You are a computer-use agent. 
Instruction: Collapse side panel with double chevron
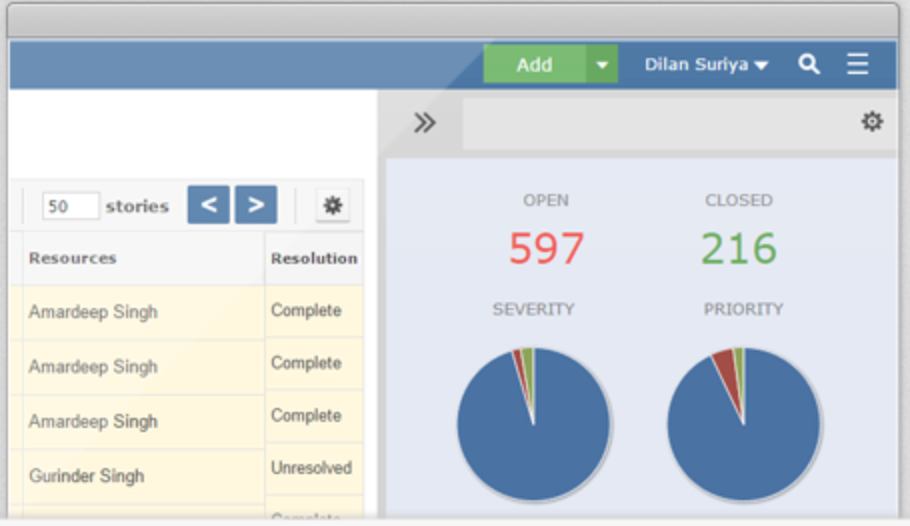[424, 123]
